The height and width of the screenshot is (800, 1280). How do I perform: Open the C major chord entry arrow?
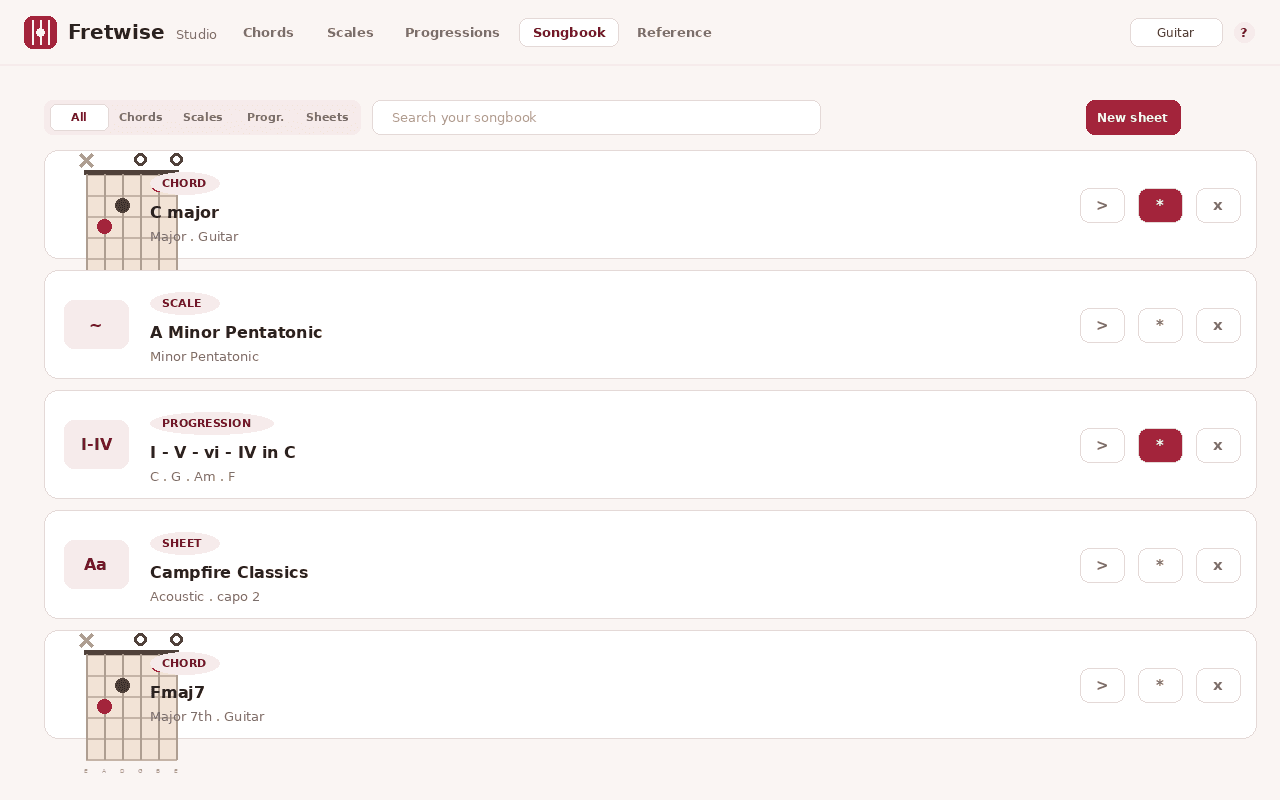click(1102, 205)
